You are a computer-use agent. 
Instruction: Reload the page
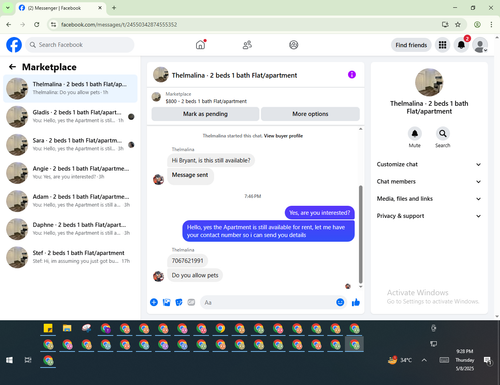point(37,24)
